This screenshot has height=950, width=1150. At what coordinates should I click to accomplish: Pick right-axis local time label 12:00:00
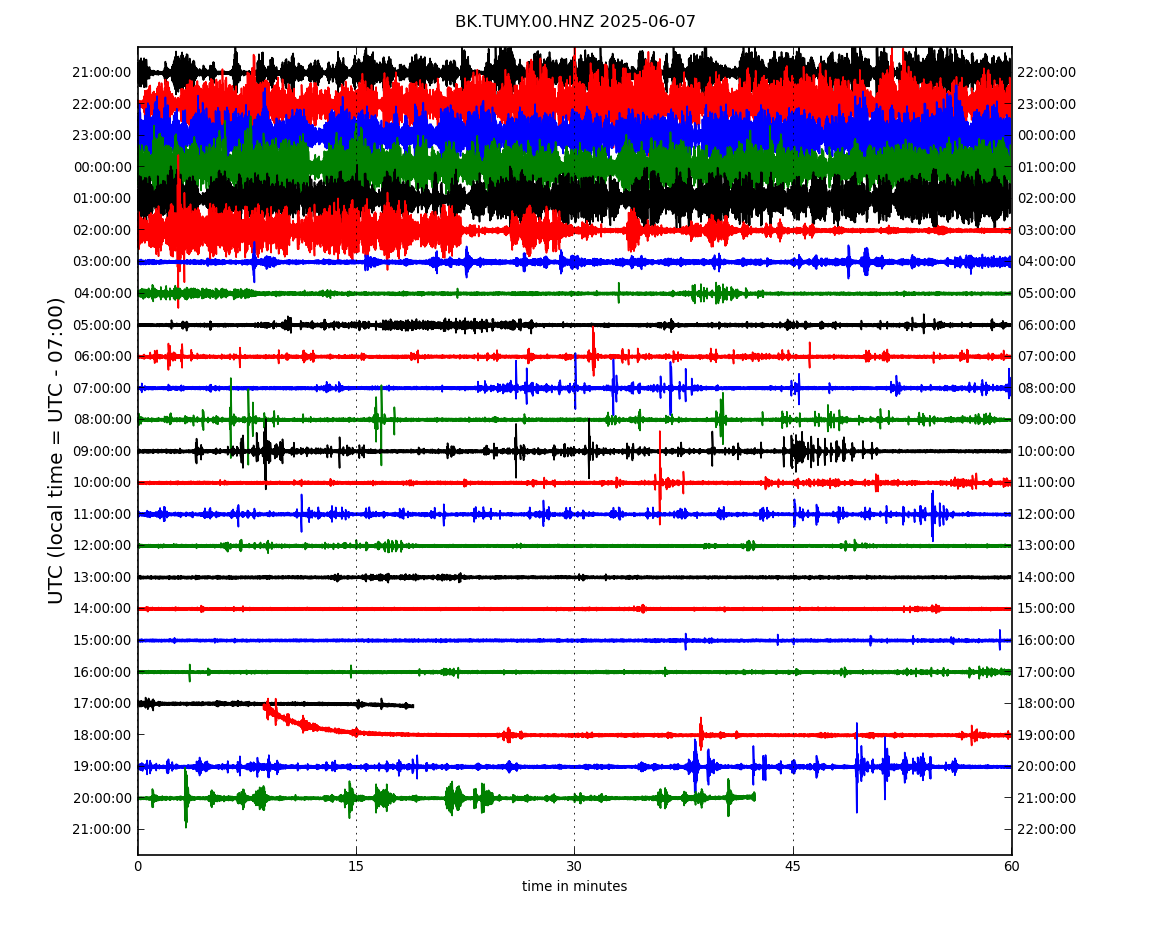(x=1047, y=514)
